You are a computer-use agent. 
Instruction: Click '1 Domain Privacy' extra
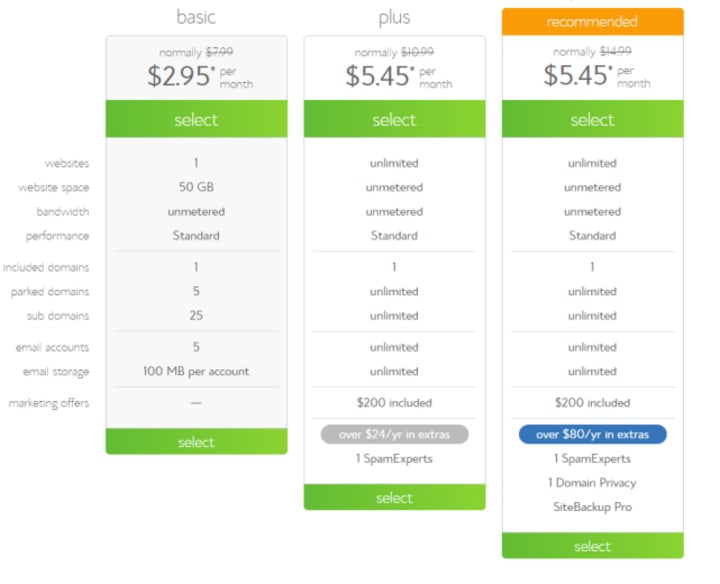[x=592, y=483]
